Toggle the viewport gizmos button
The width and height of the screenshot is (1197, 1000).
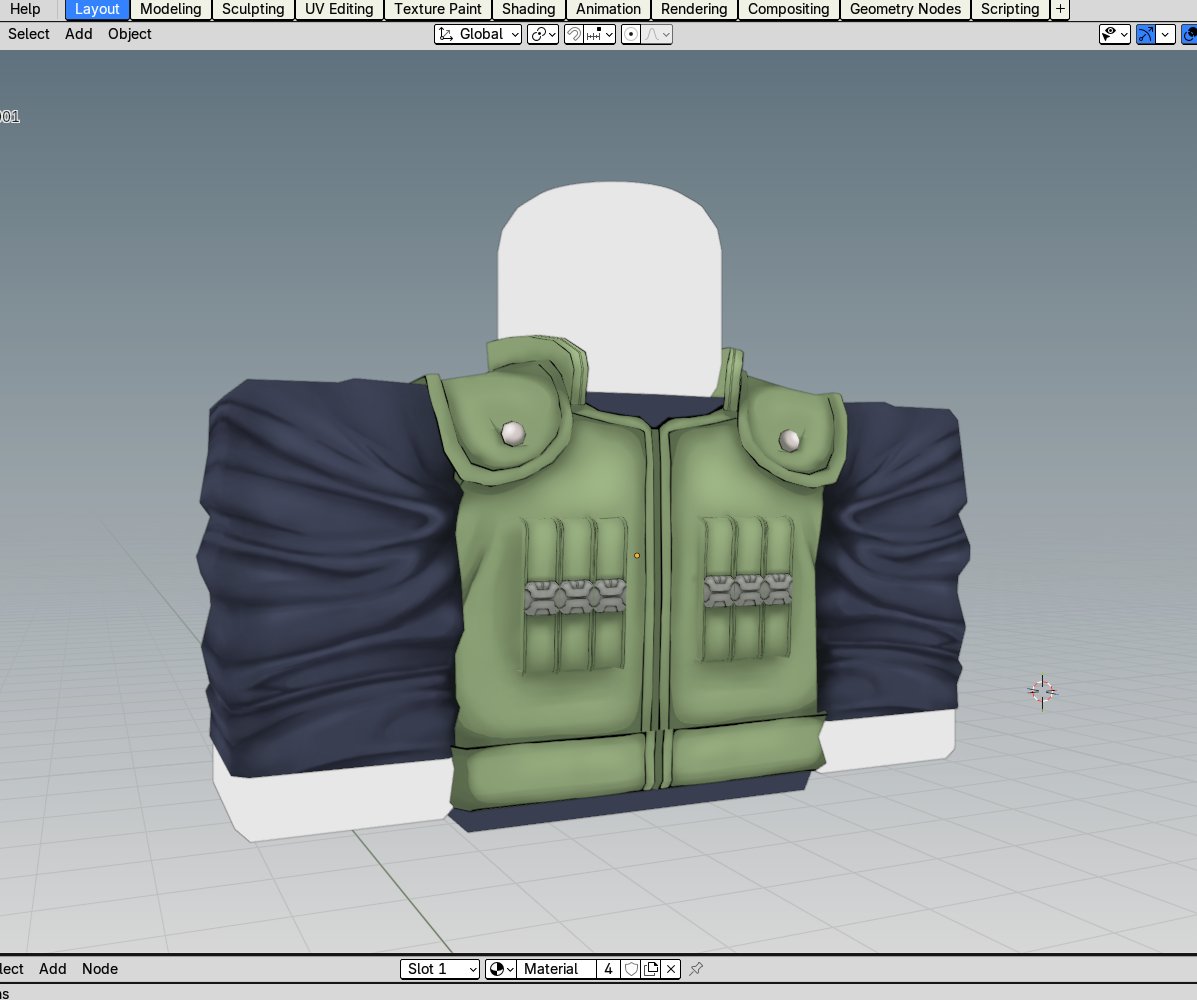click(1145, 34)
